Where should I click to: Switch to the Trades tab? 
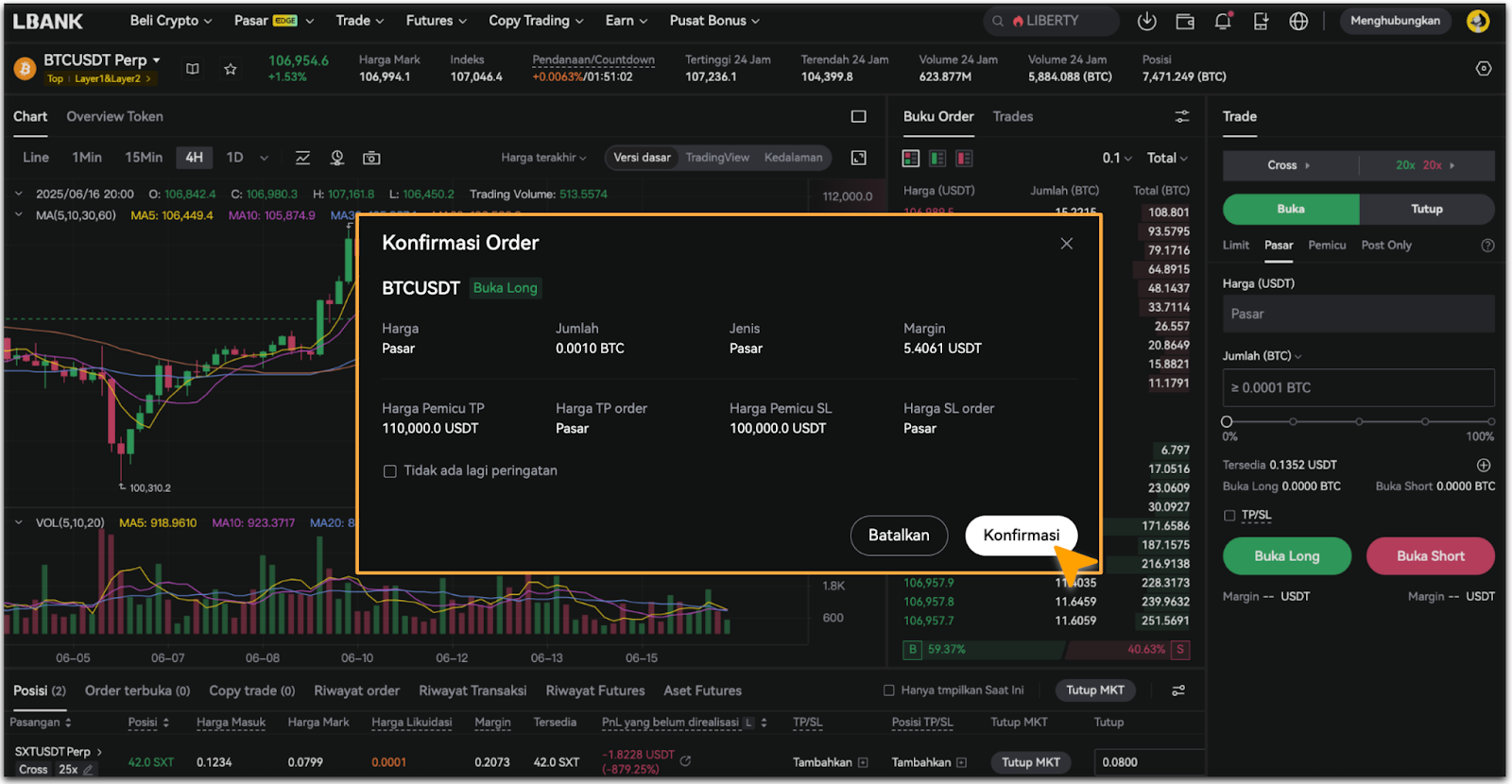pyautogui.click(x=1012, y=116)
